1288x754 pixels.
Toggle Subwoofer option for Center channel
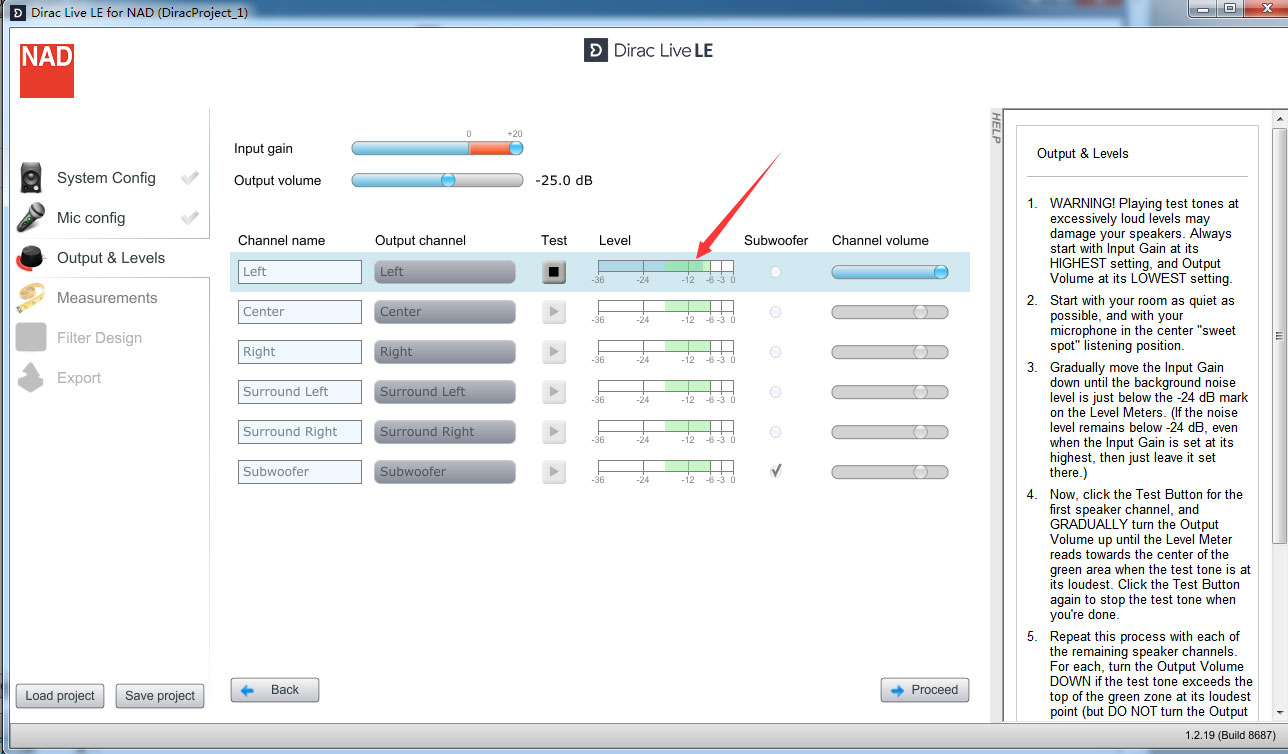point(776,312)
